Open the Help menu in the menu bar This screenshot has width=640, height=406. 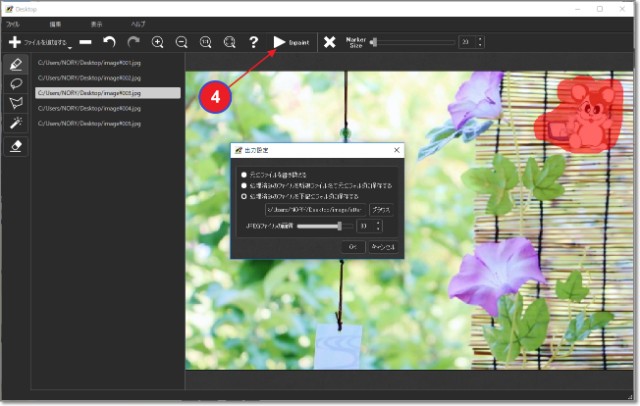click(137, 22)
